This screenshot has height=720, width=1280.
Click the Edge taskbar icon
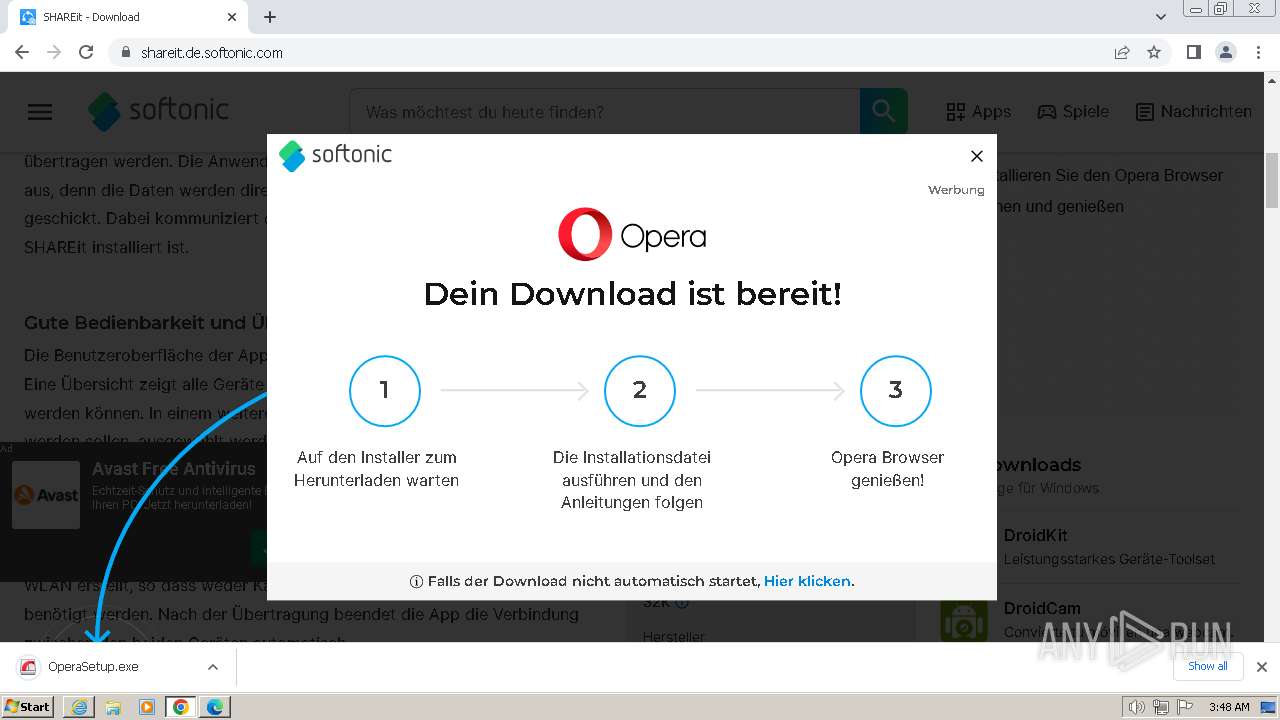click(x=215, y=707)
